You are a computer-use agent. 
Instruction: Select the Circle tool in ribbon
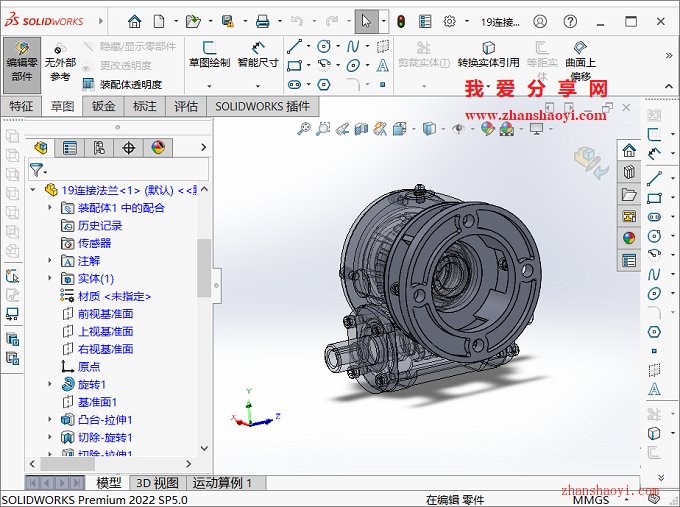tap(324, 46)
